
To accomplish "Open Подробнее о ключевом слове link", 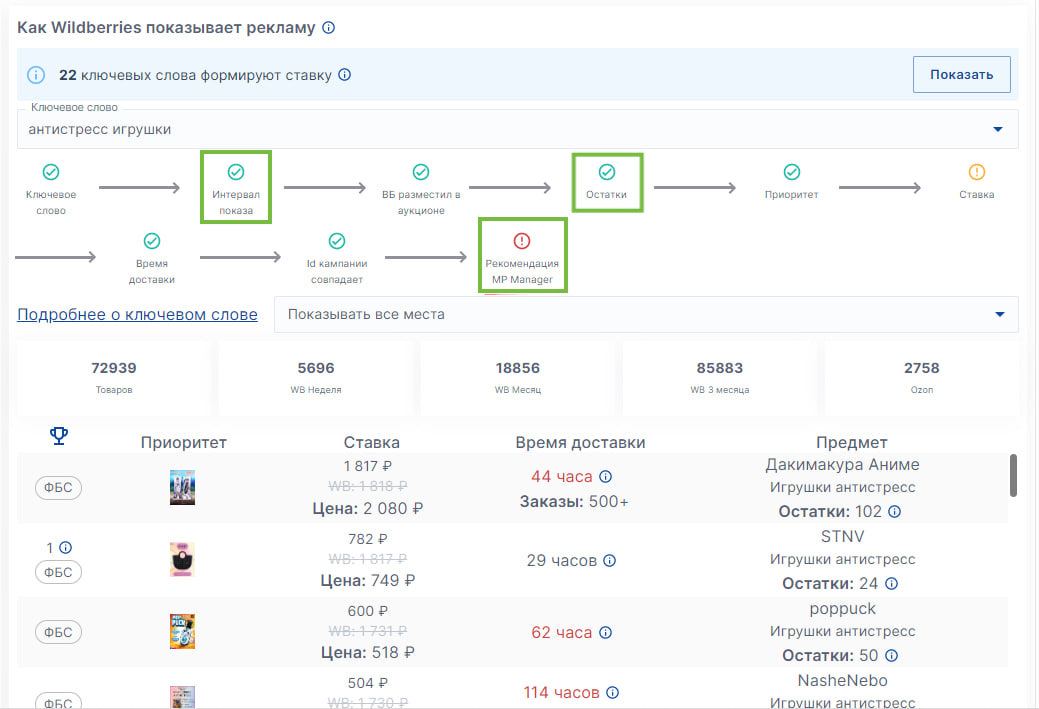I will (x=137, y=314).
